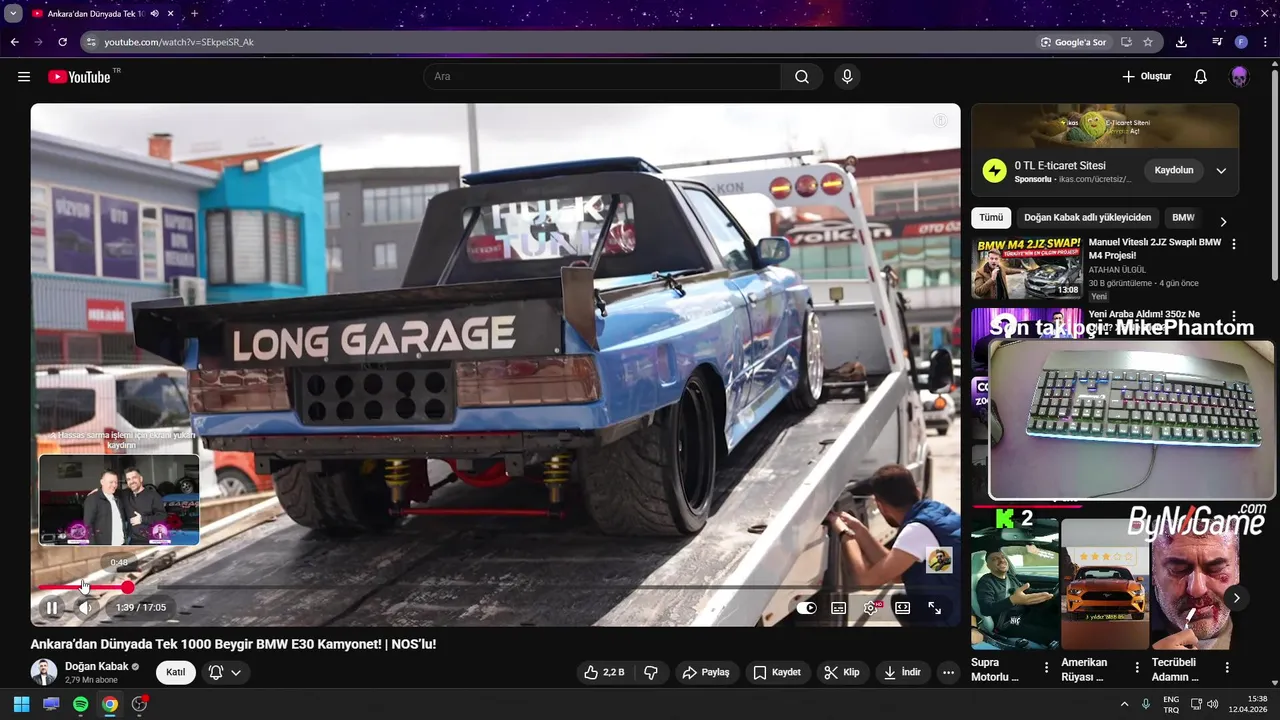Viewport: 1280px width, 720px height.
Task: Click the Kaydolun ad button
Action: [x=1174, y=170]
